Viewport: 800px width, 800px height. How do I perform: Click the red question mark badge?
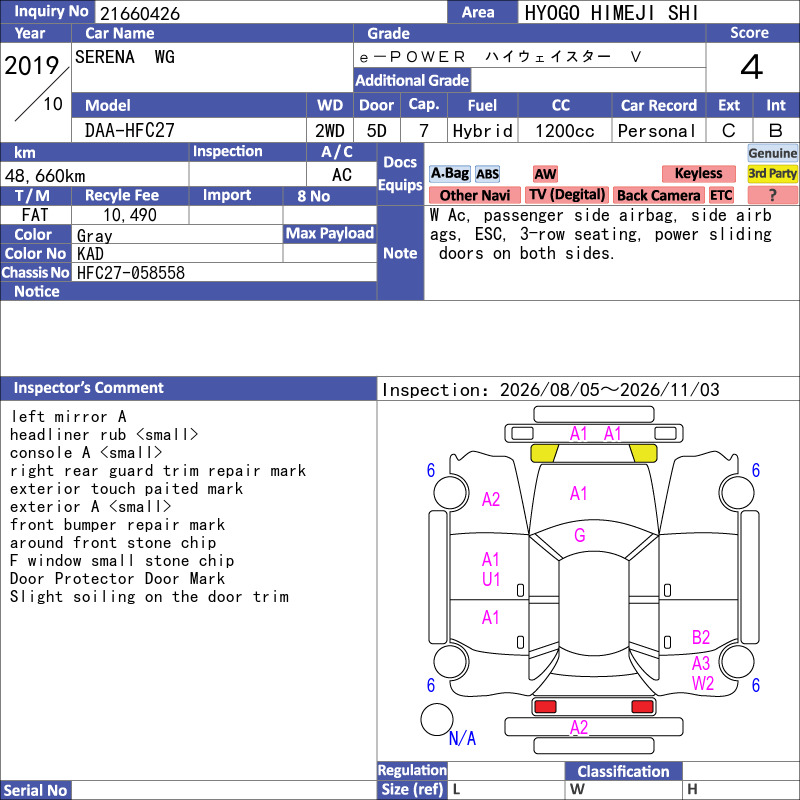coord(772,195)
